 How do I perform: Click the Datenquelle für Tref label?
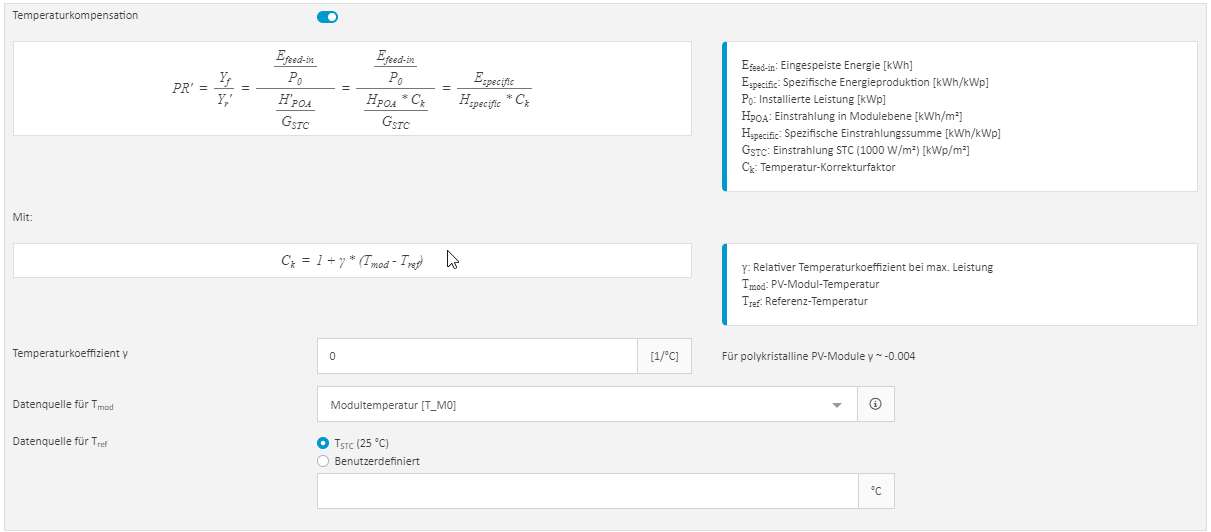pos(60,441)
